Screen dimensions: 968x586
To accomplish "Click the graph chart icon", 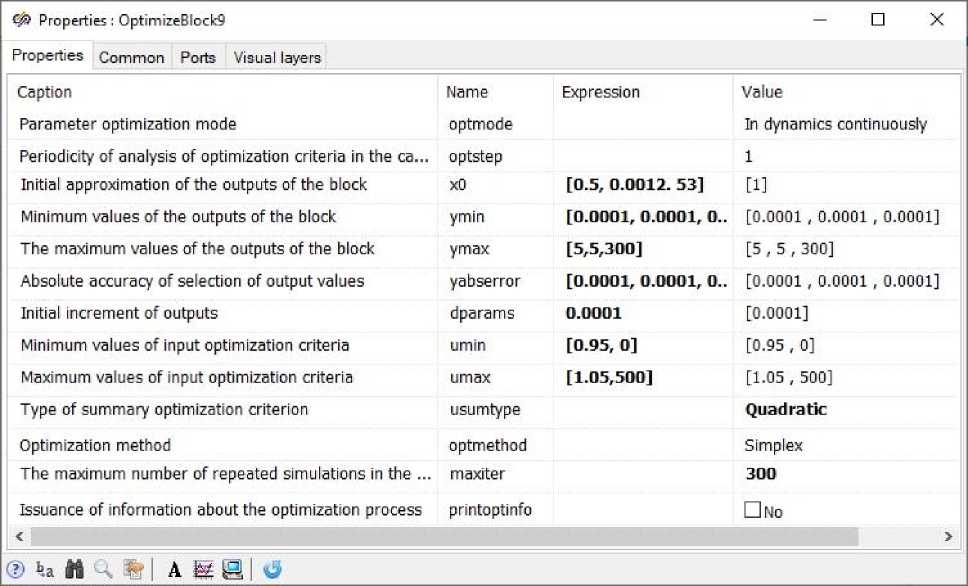I will pos(203,569).
